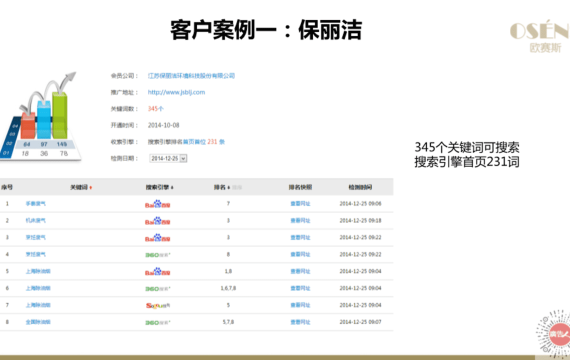Select the timestamp 2014-12-25 09:06
The width and height of the screenshot is (570, 360).
coord(360,204)
